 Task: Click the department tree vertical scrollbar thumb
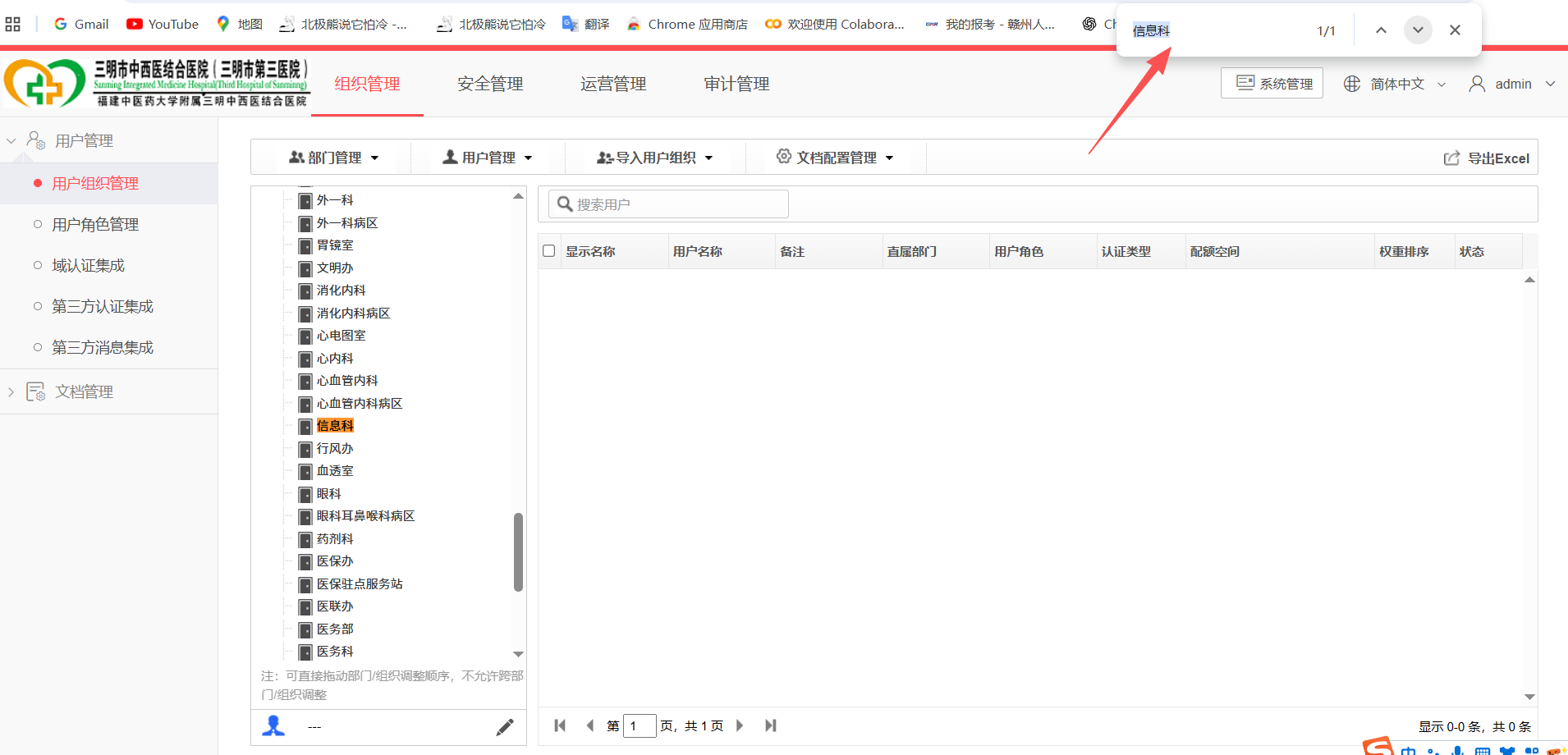tap(518, 552)
